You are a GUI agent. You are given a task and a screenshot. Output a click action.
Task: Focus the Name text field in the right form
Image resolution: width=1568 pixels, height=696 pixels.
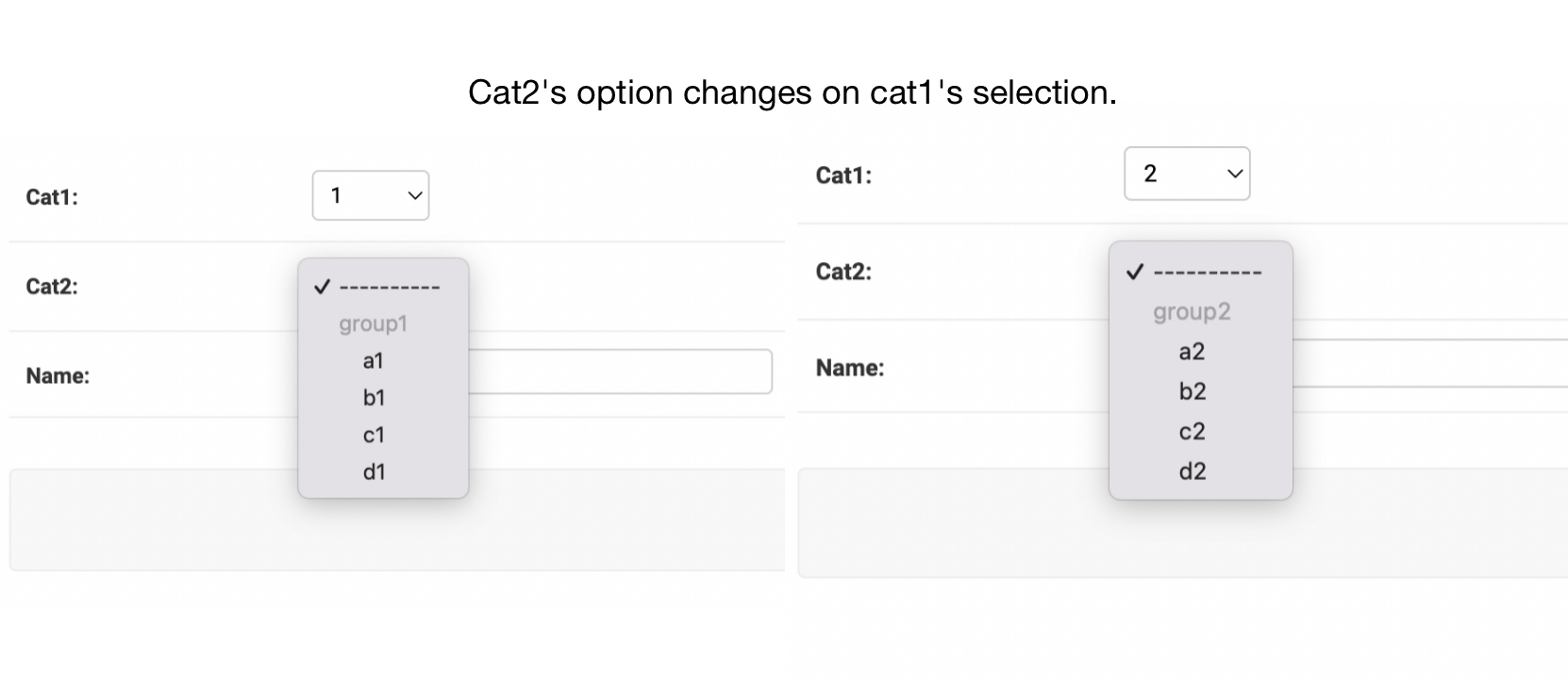1428,363
